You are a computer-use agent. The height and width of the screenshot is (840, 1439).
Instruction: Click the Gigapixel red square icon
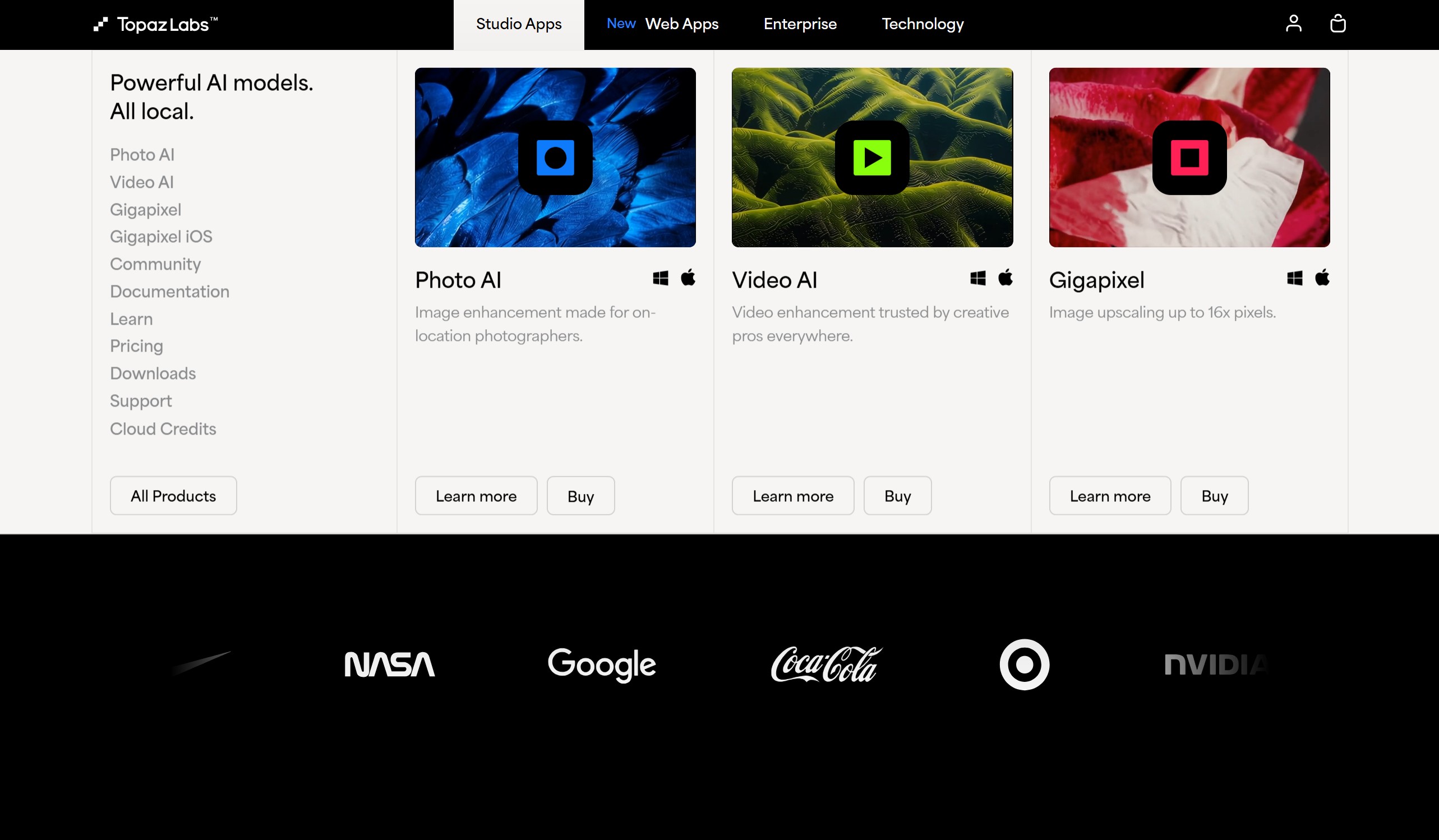1189,158
